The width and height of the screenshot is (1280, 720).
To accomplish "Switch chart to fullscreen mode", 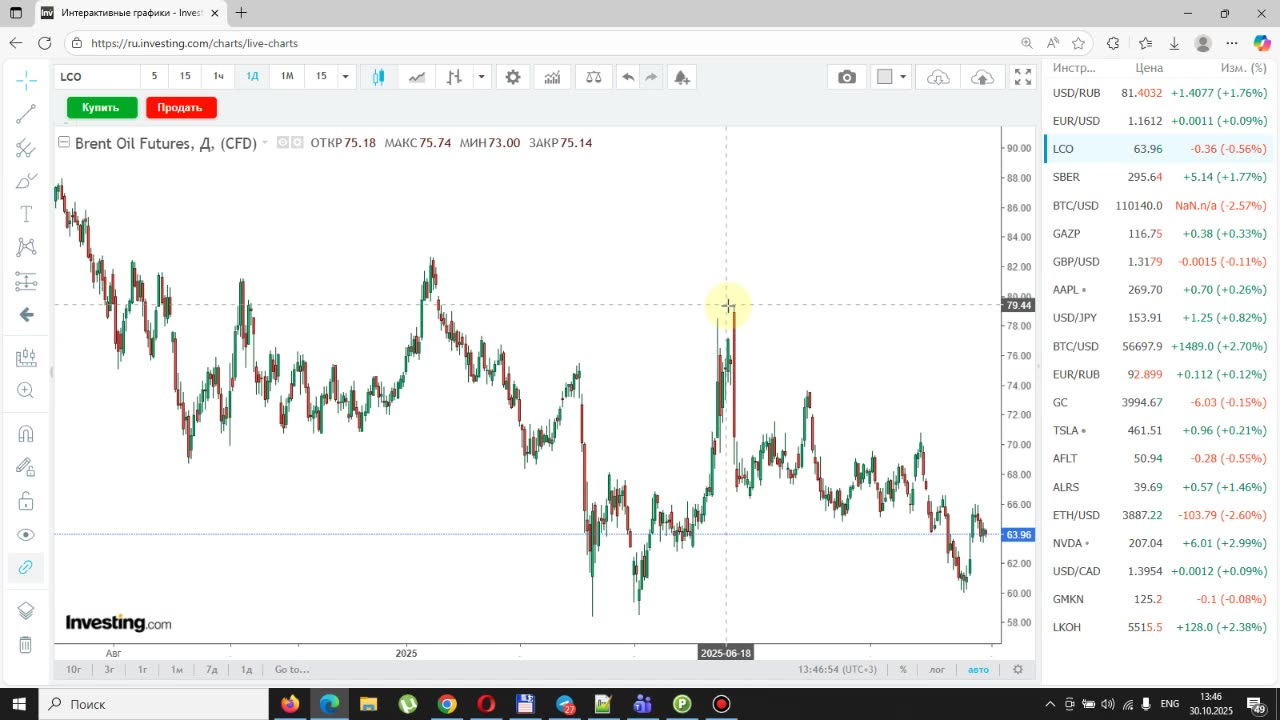I will (x=1023, y=77).
